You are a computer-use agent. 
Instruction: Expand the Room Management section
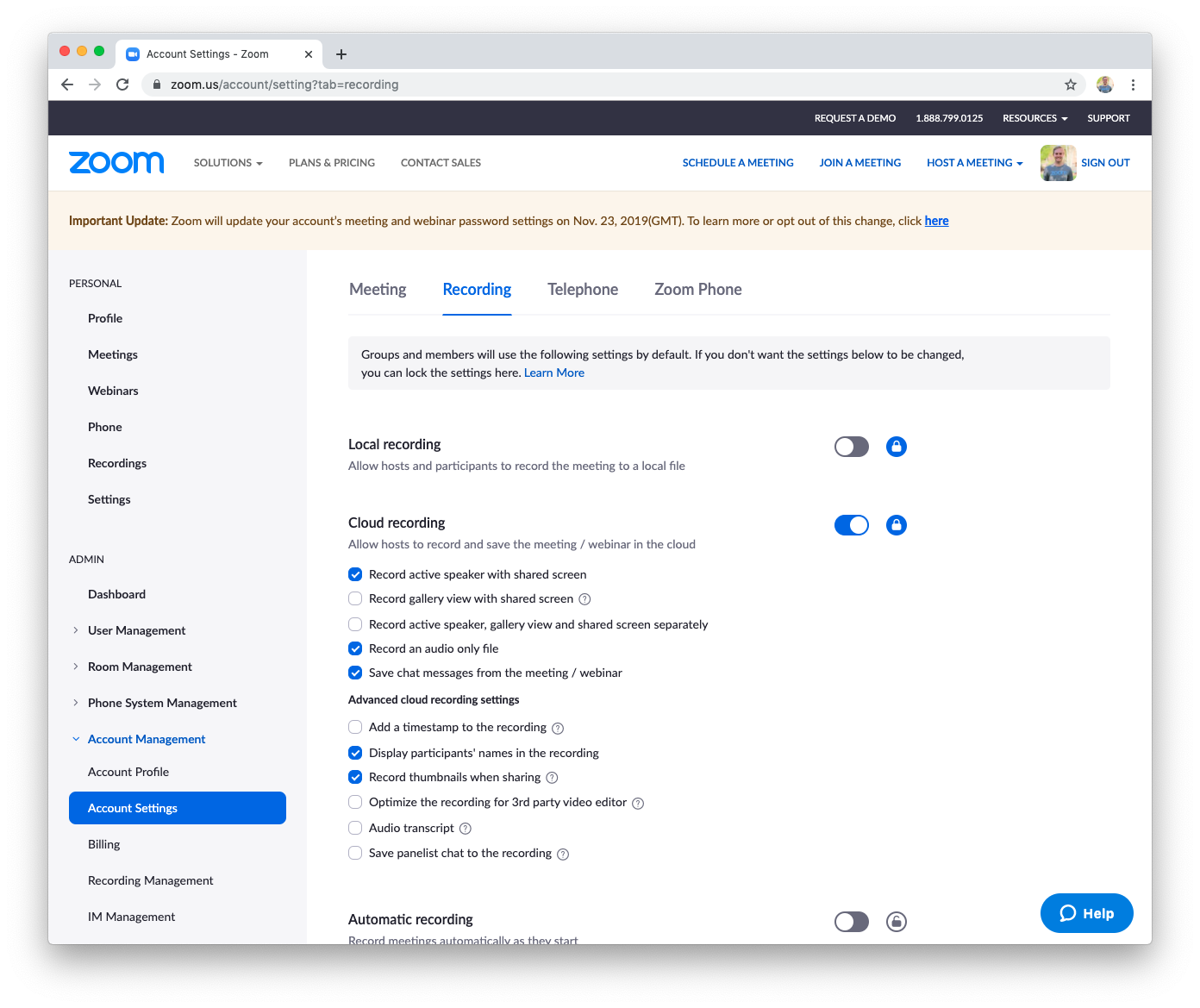pyautogui.click(x=76, y=667)
